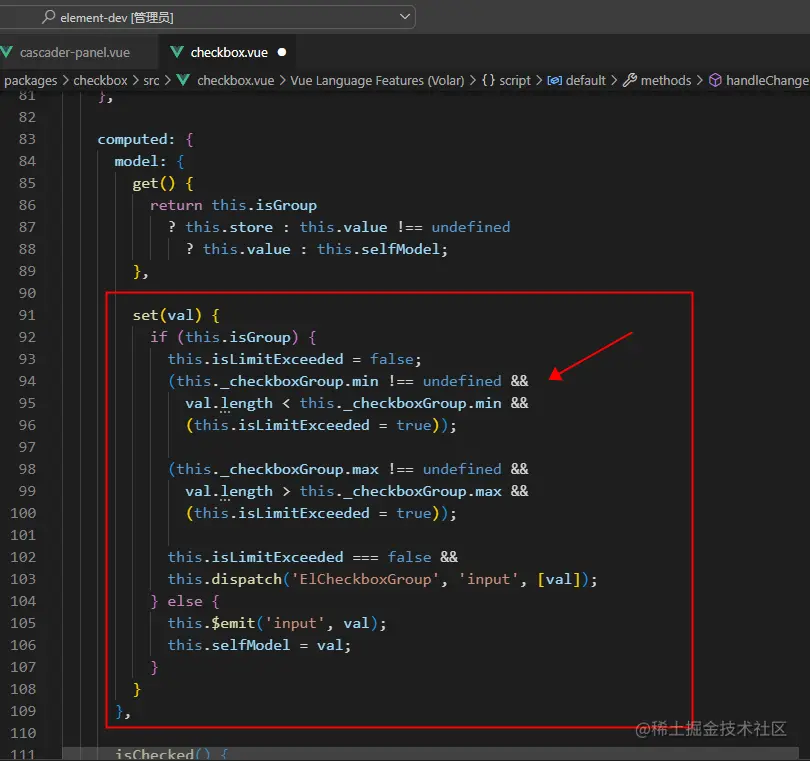The image size is (810, 761).
Task: Expand the command center dropdown chevron
Action: pos(405,17)
